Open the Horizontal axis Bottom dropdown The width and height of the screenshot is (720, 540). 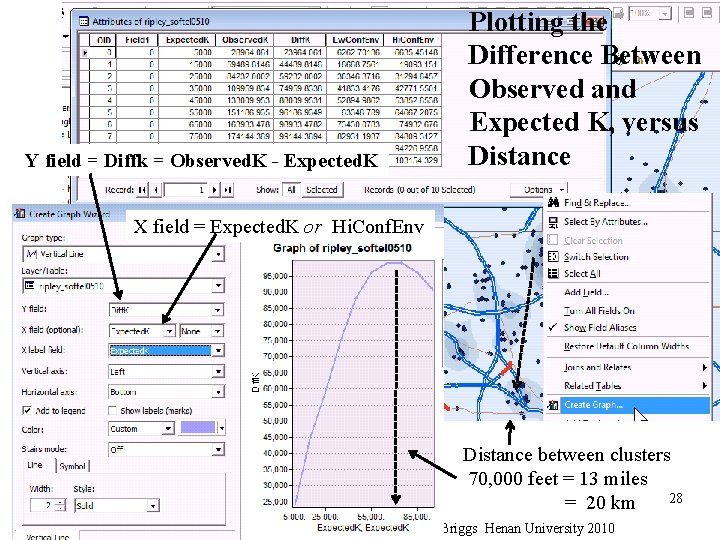(x=219, y=392)
